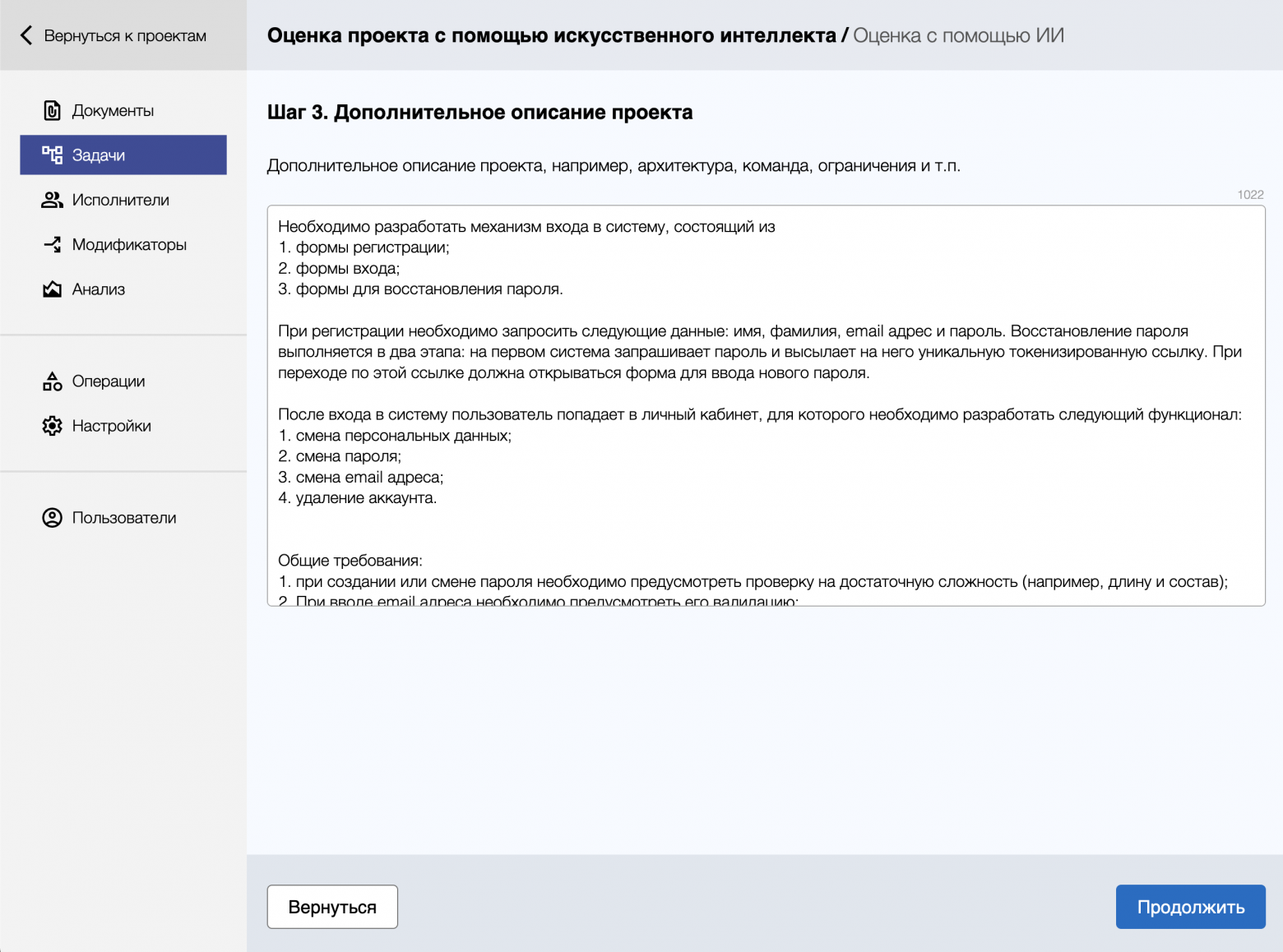Click the Настройки gear icon

pos(52,426)
